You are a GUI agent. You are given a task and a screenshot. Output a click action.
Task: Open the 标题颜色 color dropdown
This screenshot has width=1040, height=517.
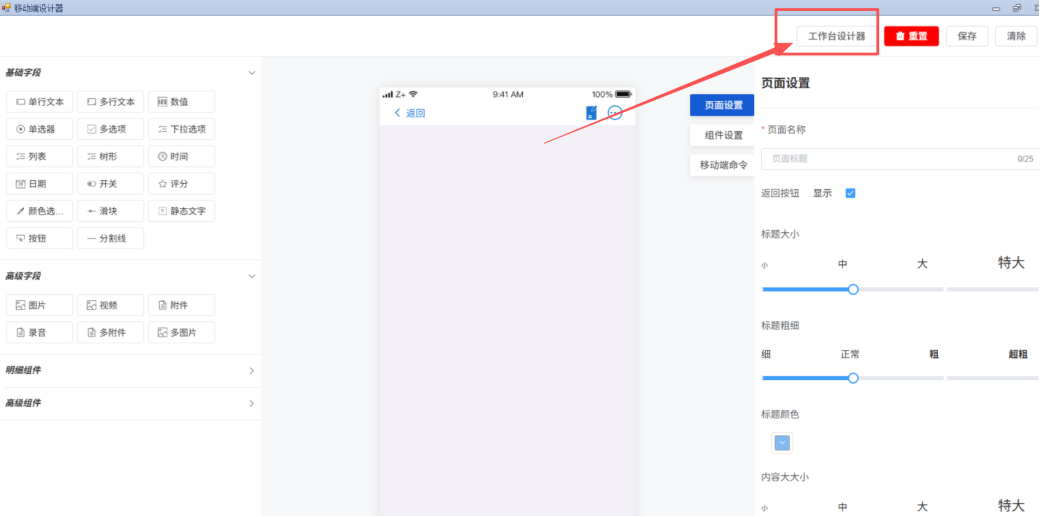pyautogui.click(x=783, y=443)
